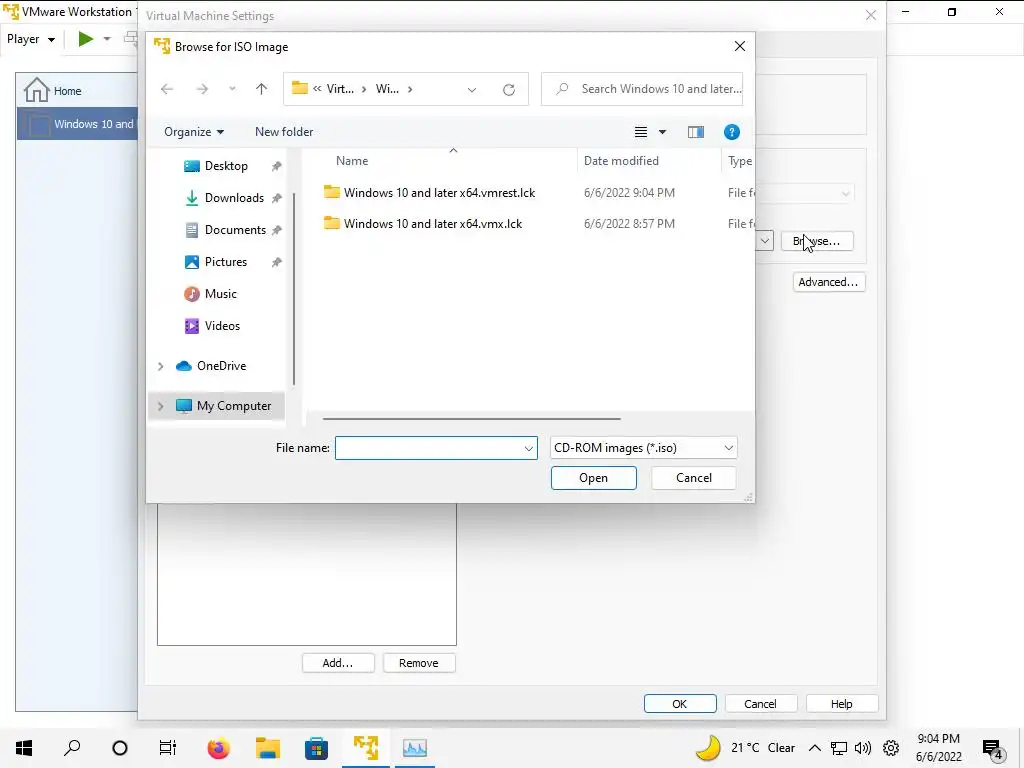Open the settings gear in the system tray

891,748
